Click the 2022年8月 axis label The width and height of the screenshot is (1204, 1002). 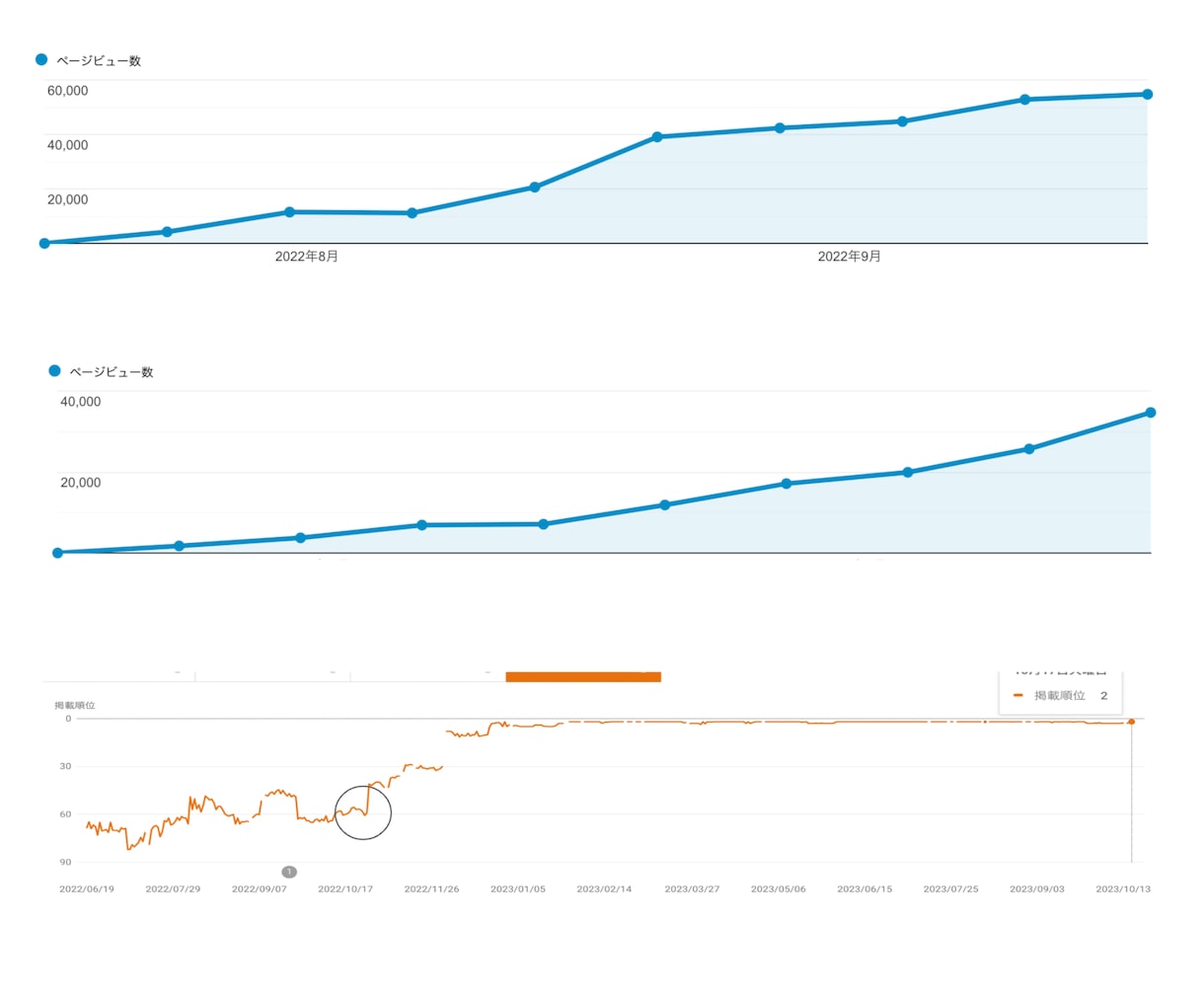[307, 257]
